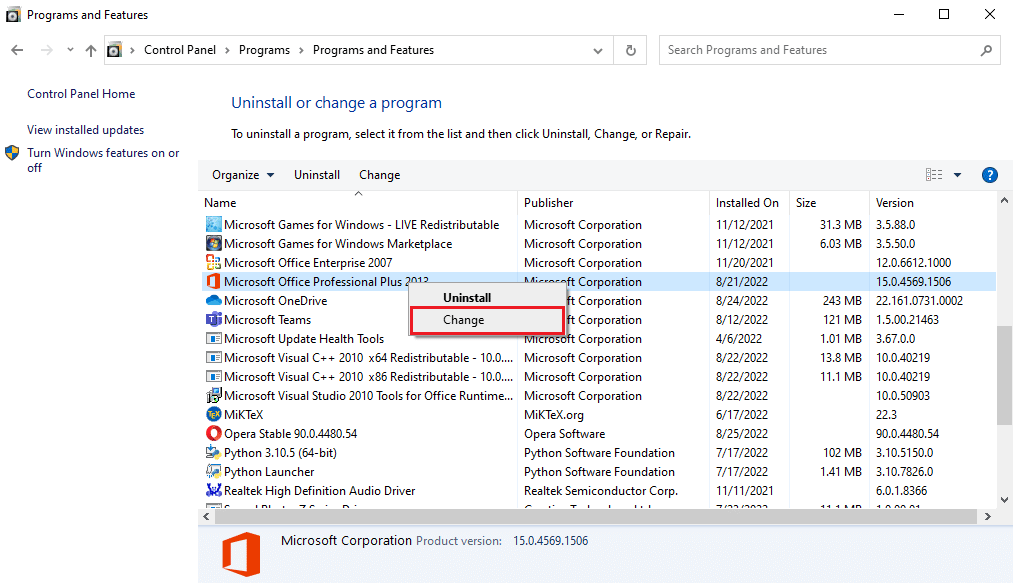Click the Programs breadcrumb

coord(264,50)
